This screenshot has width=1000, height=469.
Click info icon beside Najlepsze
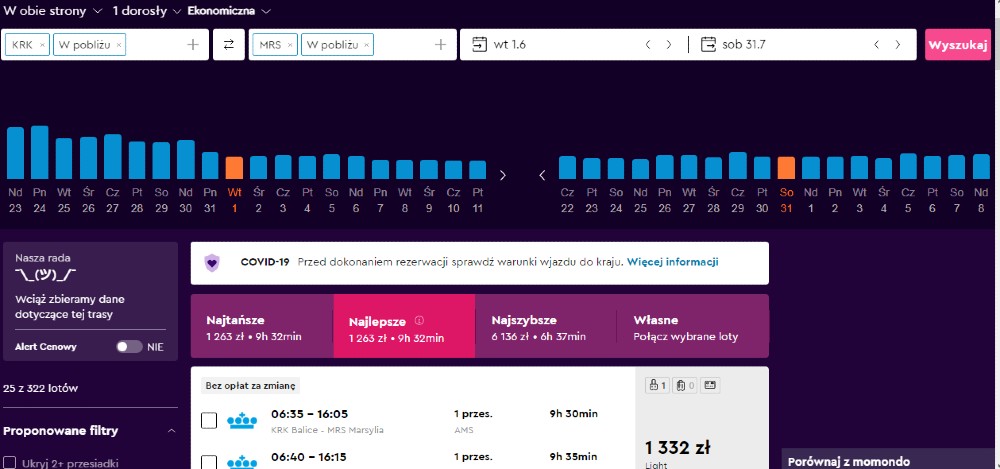point(419,321)
